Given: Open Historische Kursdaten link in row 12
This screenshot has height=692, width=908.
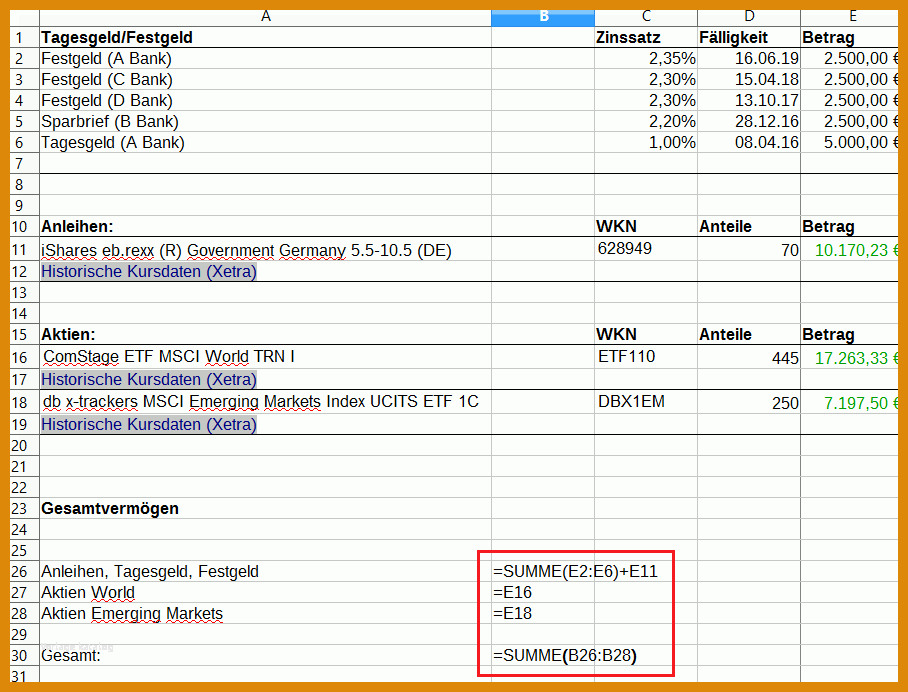Looking at the screenshot, I should [x=149, y=272].
